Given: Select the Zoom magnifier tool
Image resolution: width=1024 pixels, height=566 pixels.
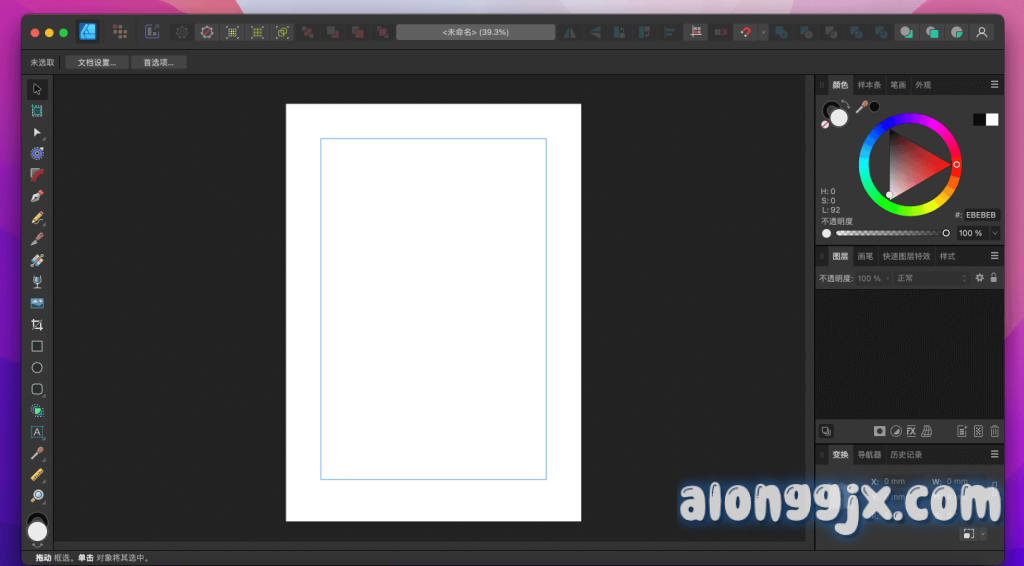Looking at the screenshot, I should pos(37,496).
